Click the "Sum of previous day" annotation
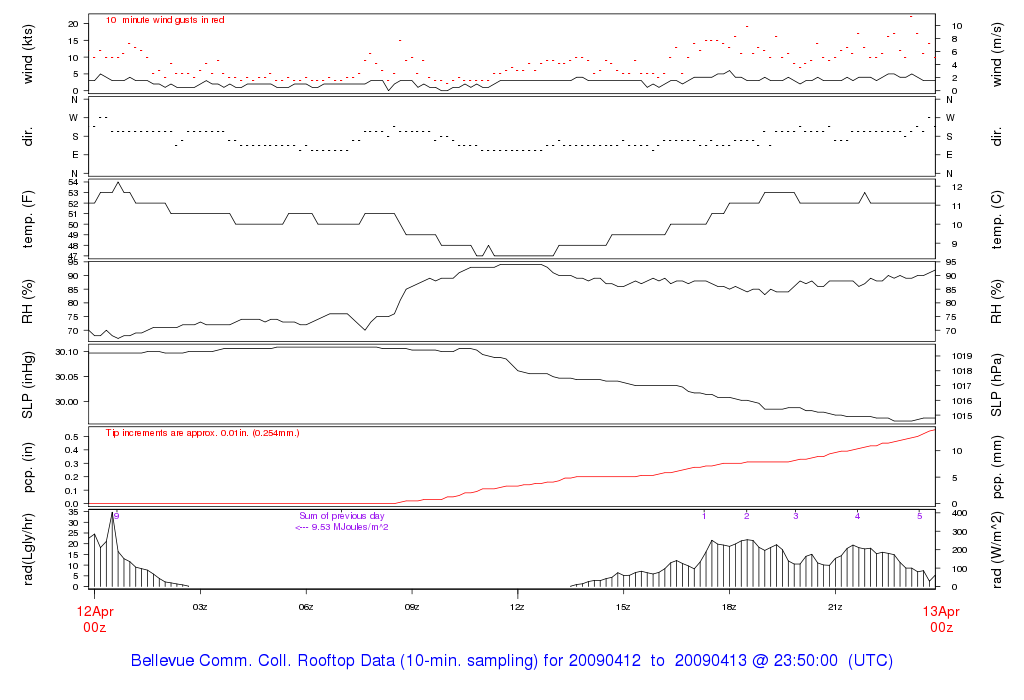Screen dimensions: 1024x700 (342, 516)
